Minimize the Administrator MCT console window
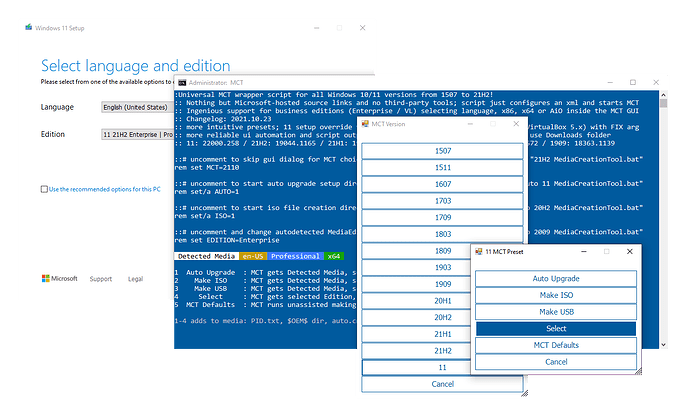Screen dimensions: 690x416 point(610,82)
